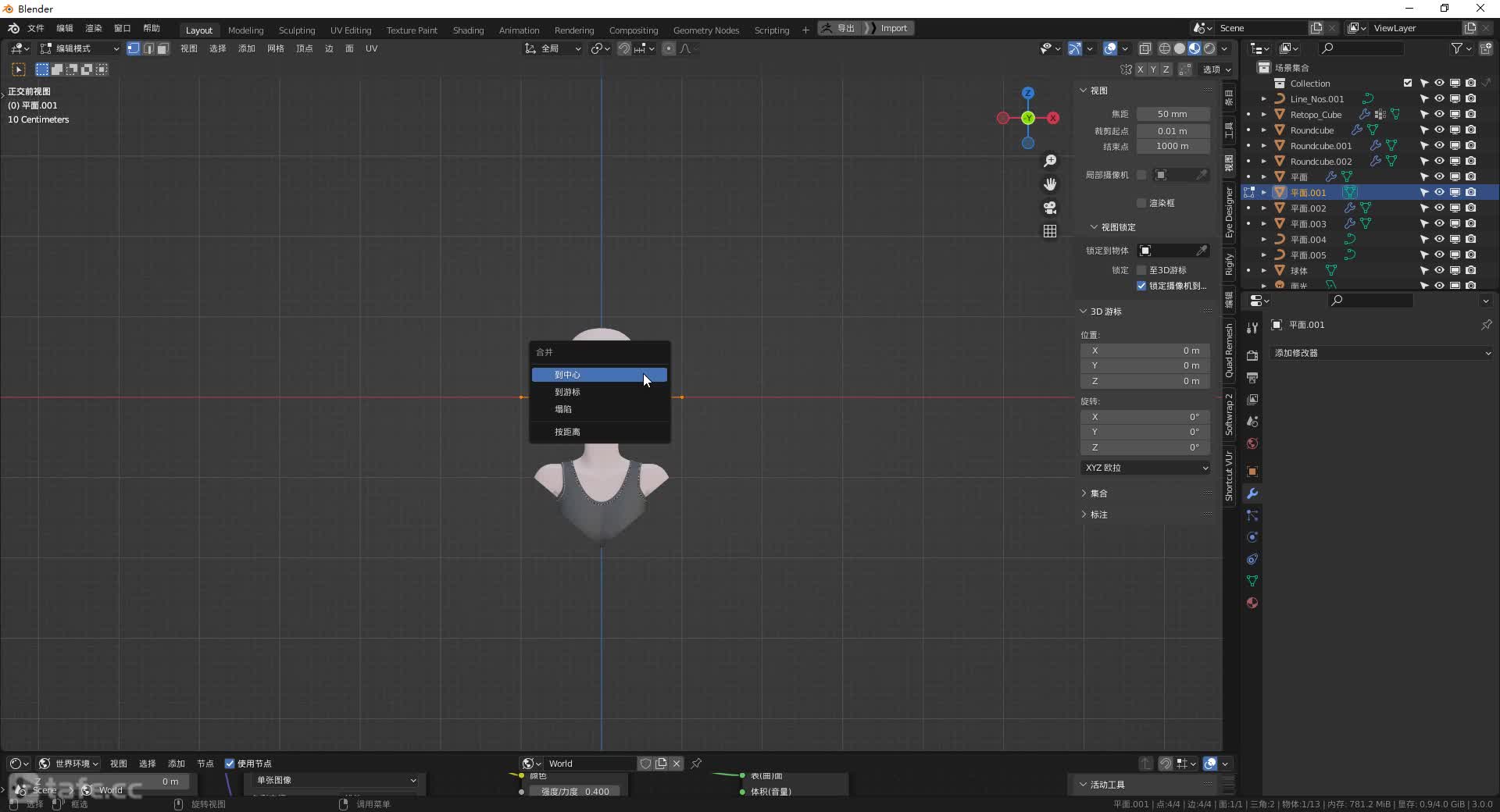This screenshot has height=812, width=1500.
Task: Open Material properties tab icon
Action: (x=1252, y=603)
